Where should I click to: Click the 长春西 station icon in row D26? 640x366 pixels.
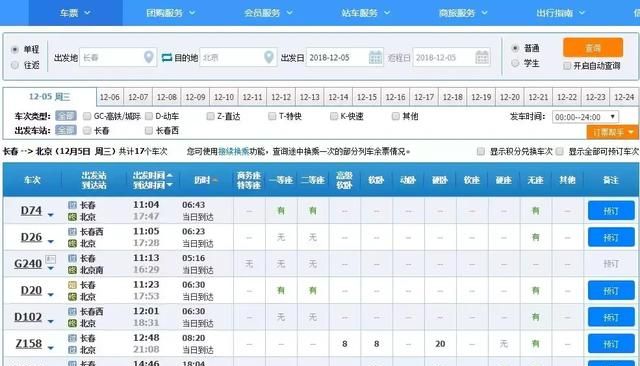pyautogui.click(x=72, y=232)
